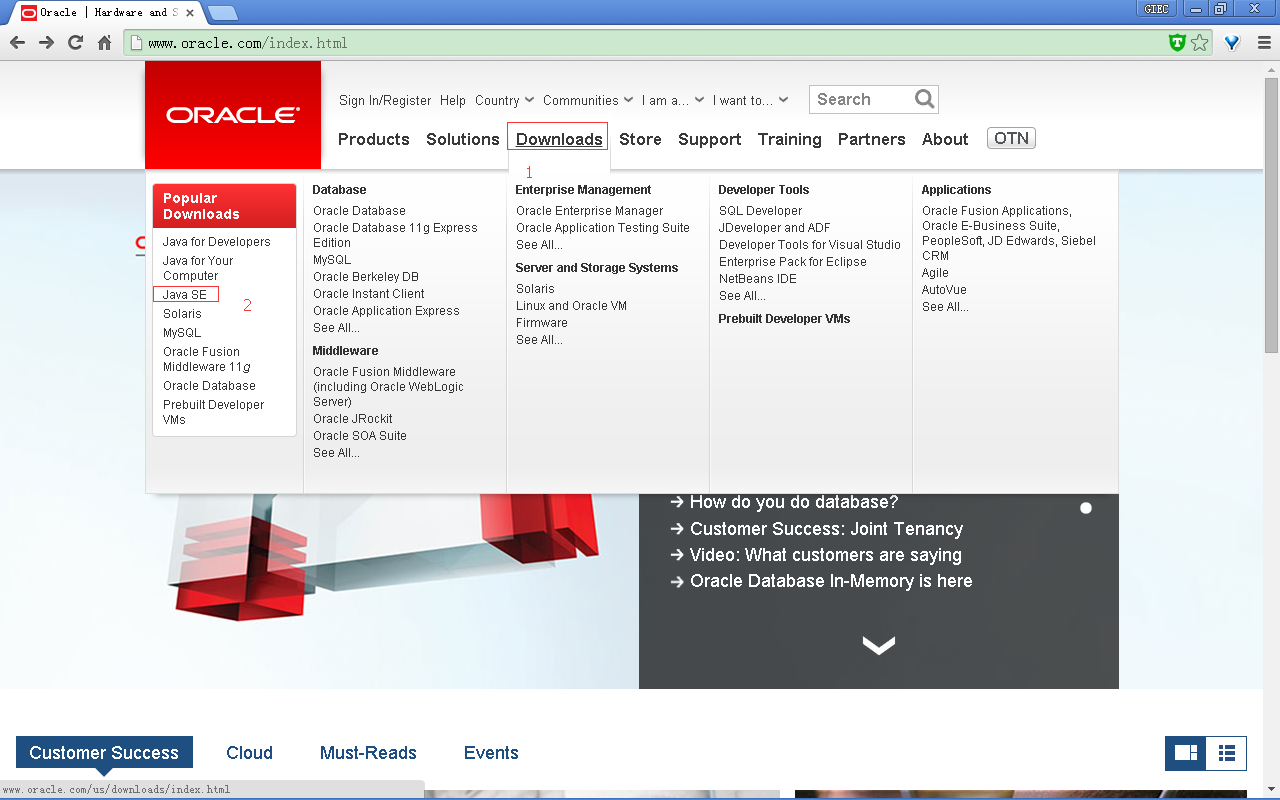1280x800 pixels.
Task: Click Linux and Oracle VM link
Action: [571, 306]
